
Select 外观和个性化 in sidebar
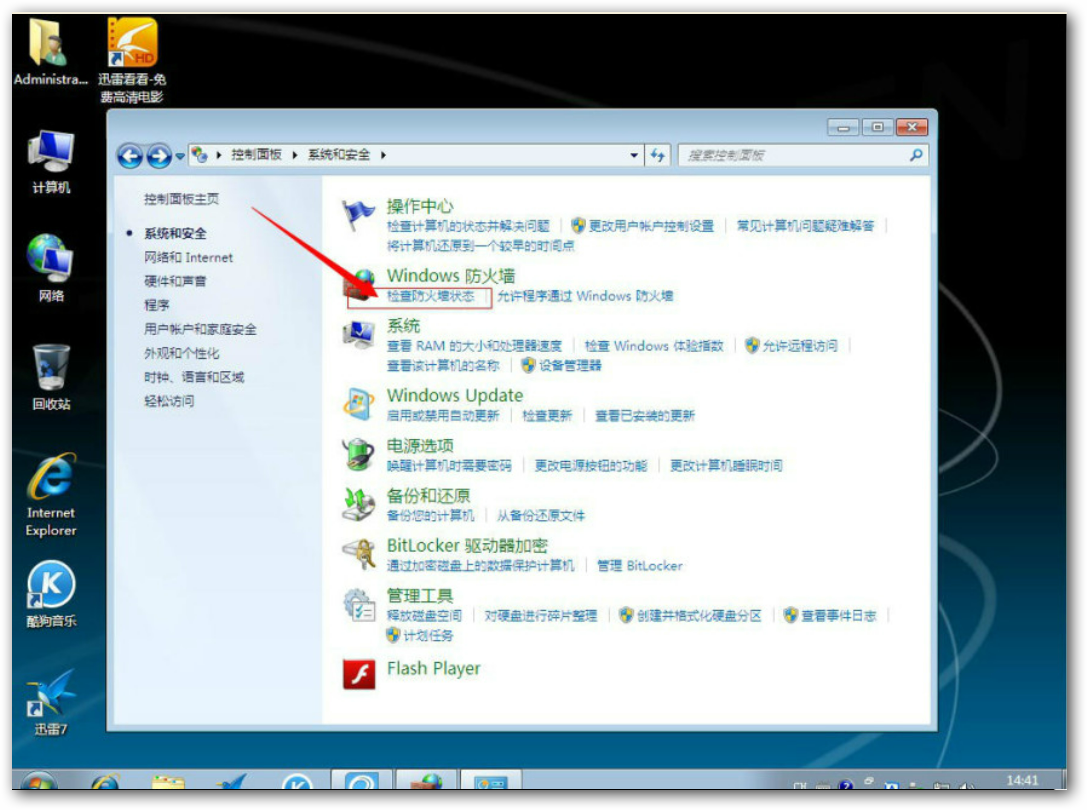coord(182,353)
